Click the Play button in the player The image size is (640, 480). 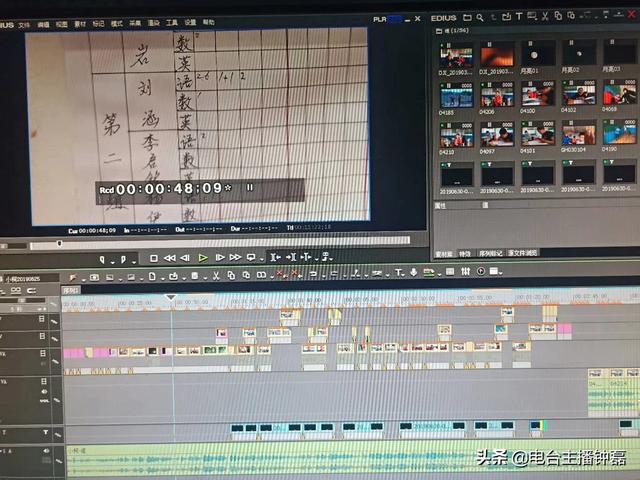click(x=203, y=257)
